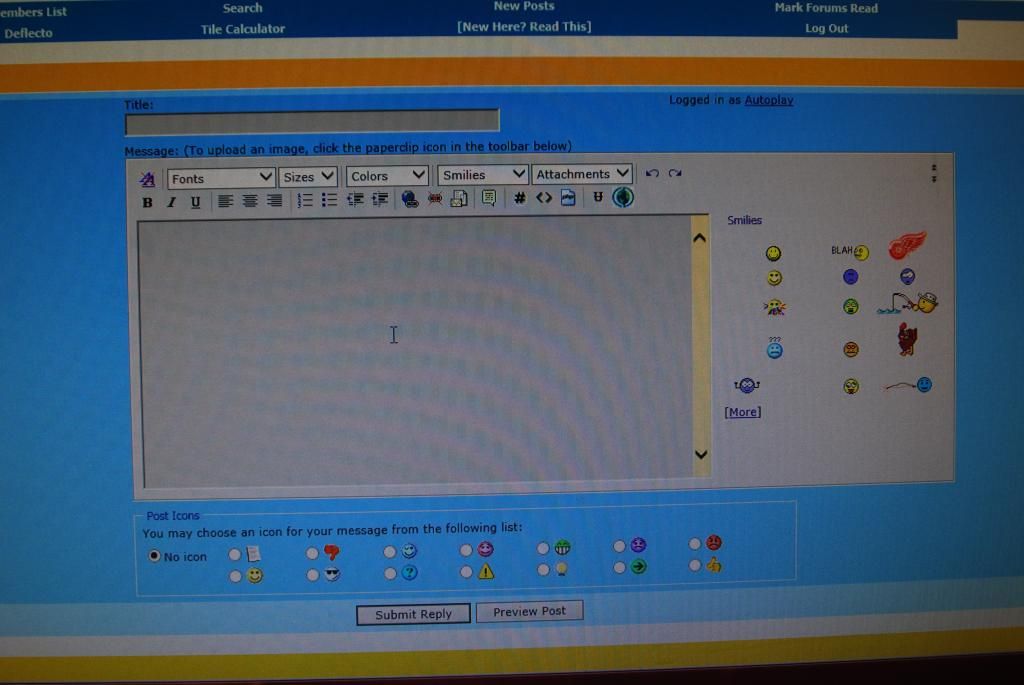This screenshot has width=1024, height=685.
Task: Click the Preview Post button
Action: (x=530, y=611)
